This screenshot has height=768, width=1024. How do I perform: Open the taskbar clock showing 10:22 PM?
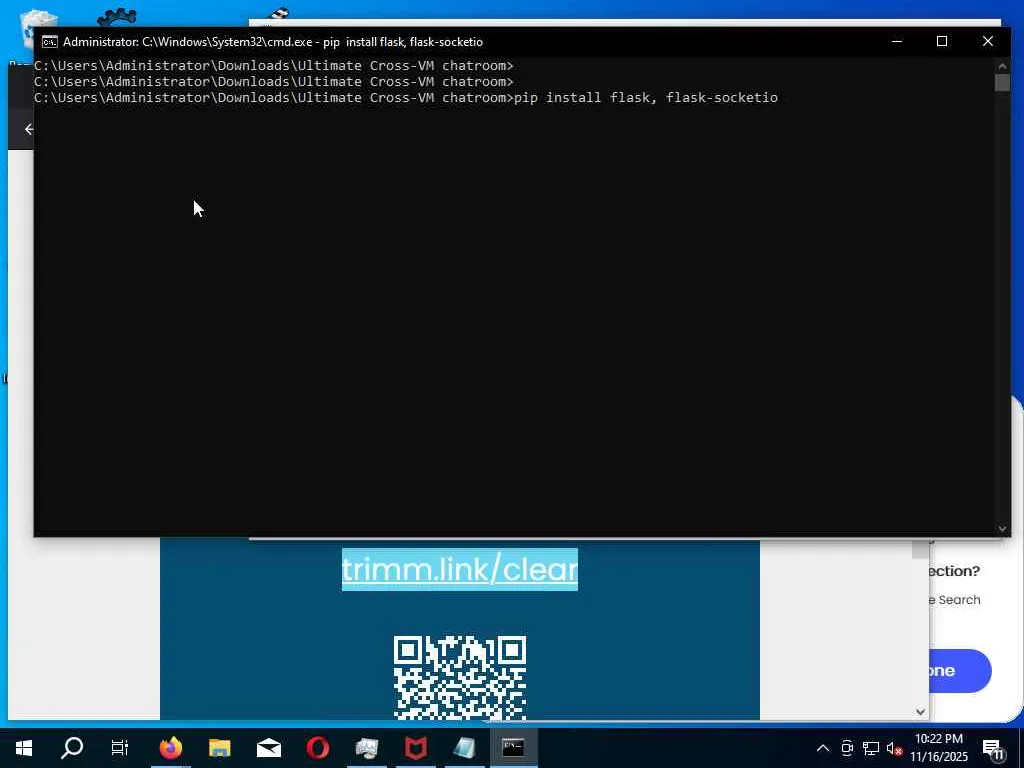coord(939,748)
